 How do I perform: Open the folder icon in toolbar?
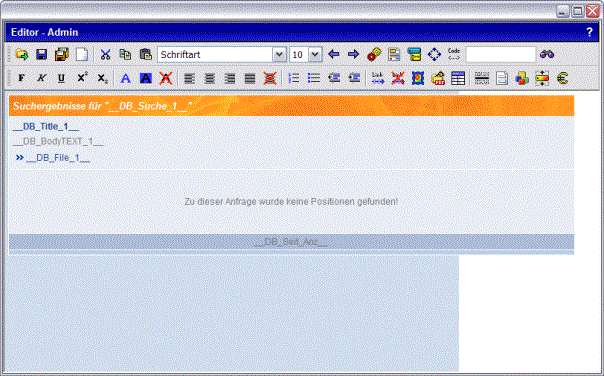click(22, 54)
